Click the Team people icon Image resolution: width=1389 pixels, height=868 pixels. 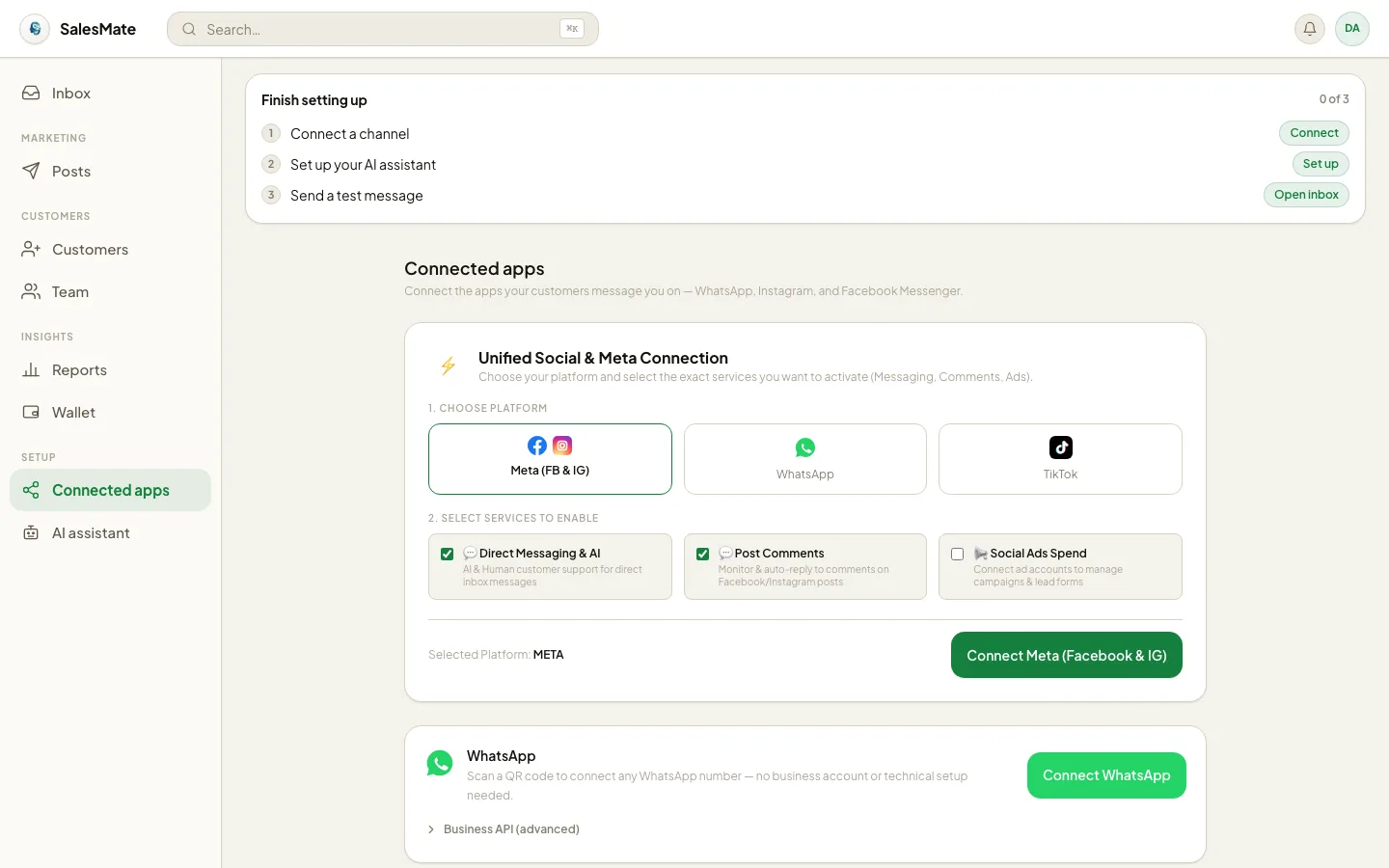pyautogui.click(x=31, y=291)
